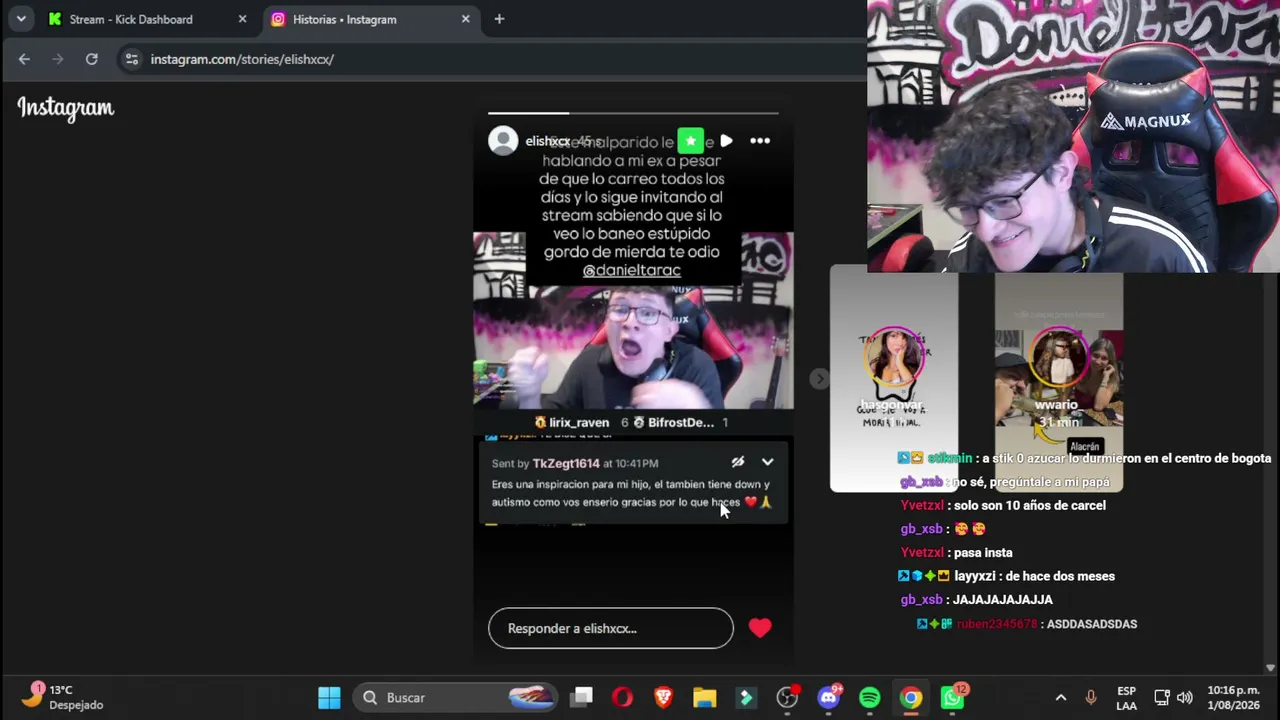Open a new browser tab

(x=499, y=19)
